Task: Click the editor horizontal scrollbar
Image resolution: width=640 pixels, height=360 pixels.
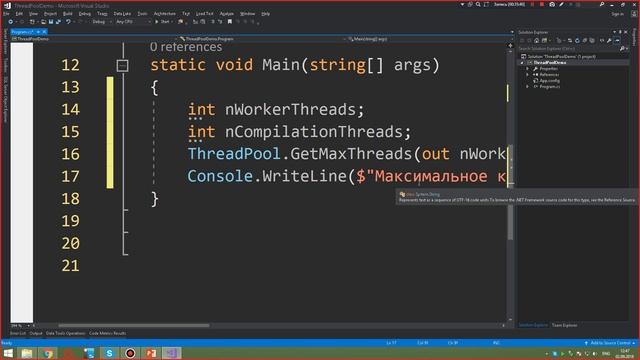Action: (133, 326)
